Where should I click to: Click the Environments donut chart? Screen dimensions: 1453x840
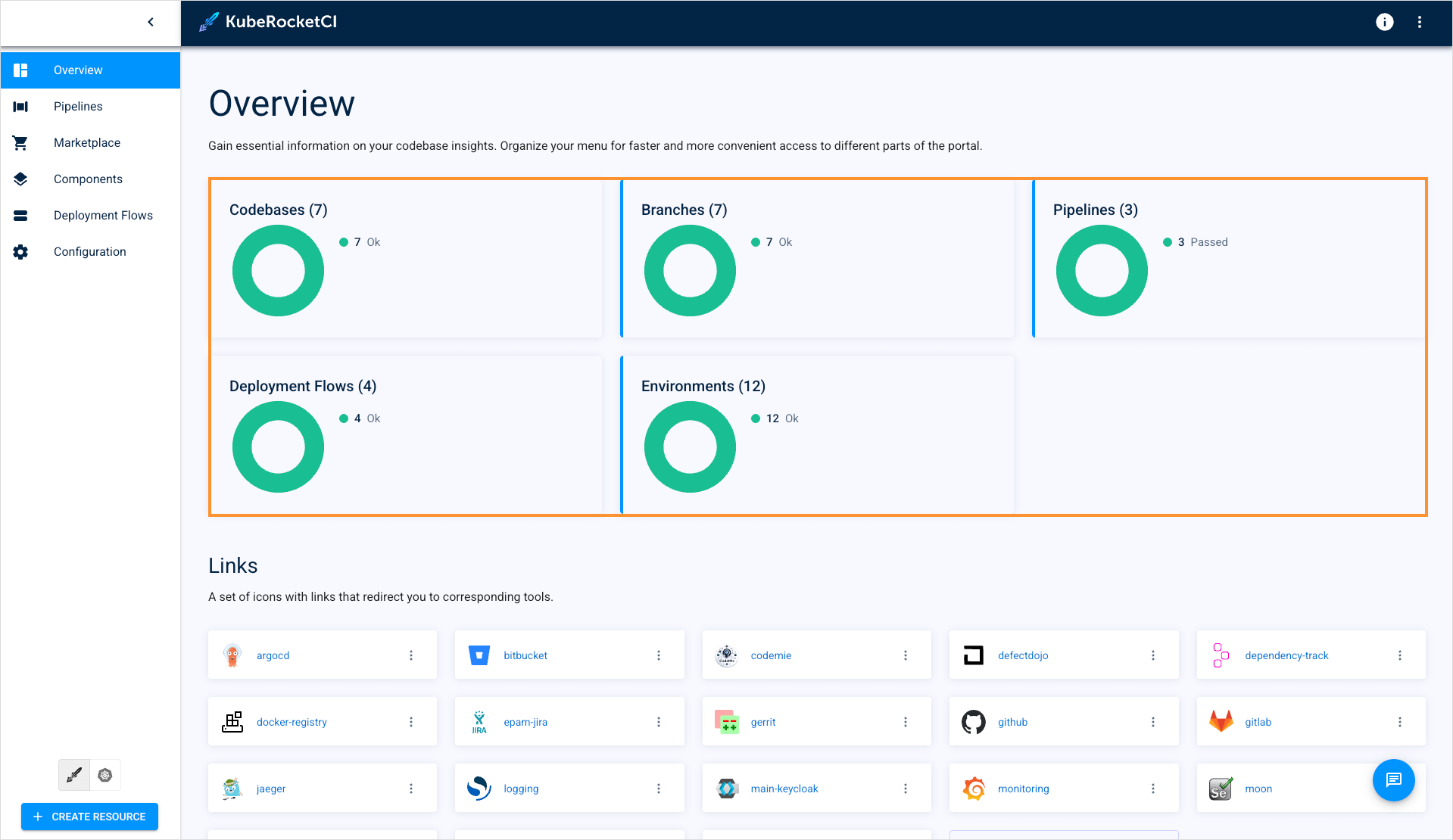point(689,446)
